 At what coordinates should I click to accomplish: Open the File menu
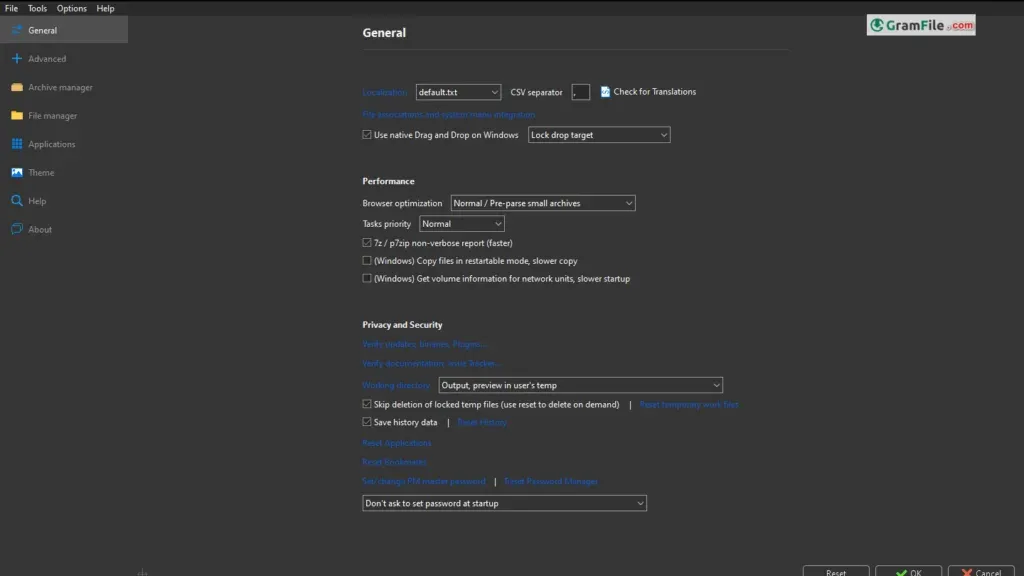coord(11,8)
